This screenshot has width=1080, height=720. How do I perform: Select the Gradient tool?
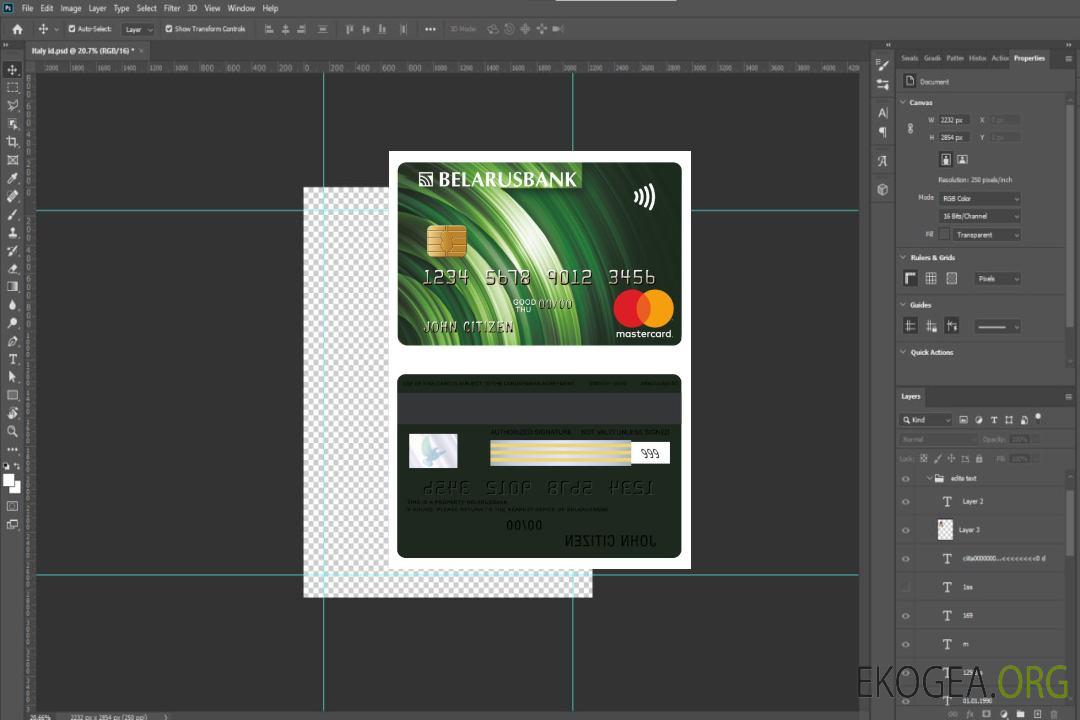click(12, 287)
